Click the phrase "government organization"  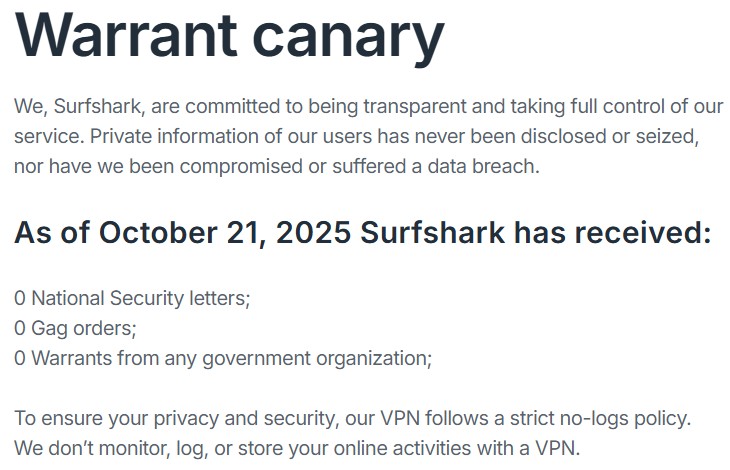point(316,357)
